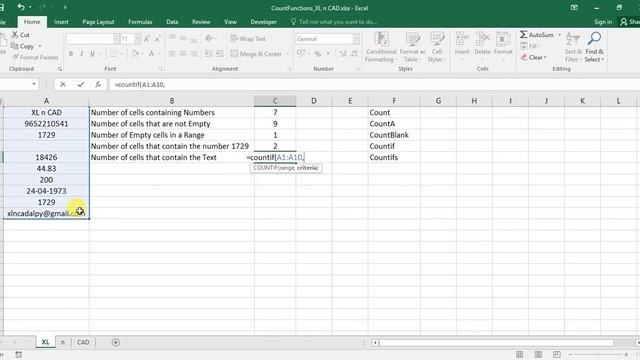Open Insert Function fx dialog

98,84
